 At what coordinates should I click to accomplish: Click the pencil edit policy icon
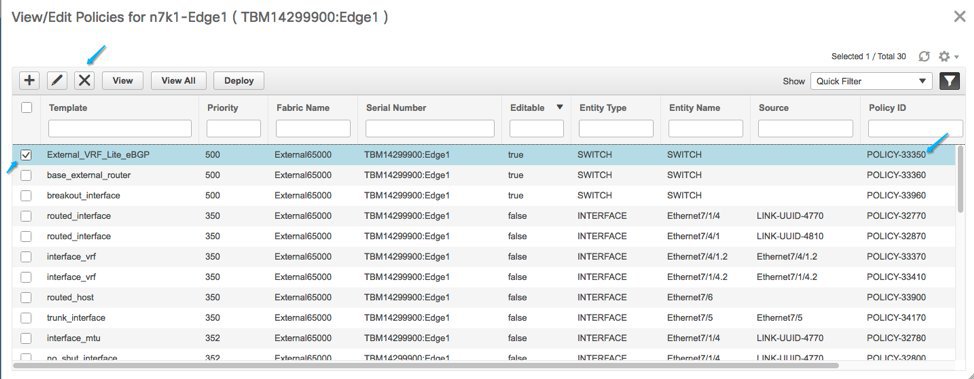(x=57, y=81)
